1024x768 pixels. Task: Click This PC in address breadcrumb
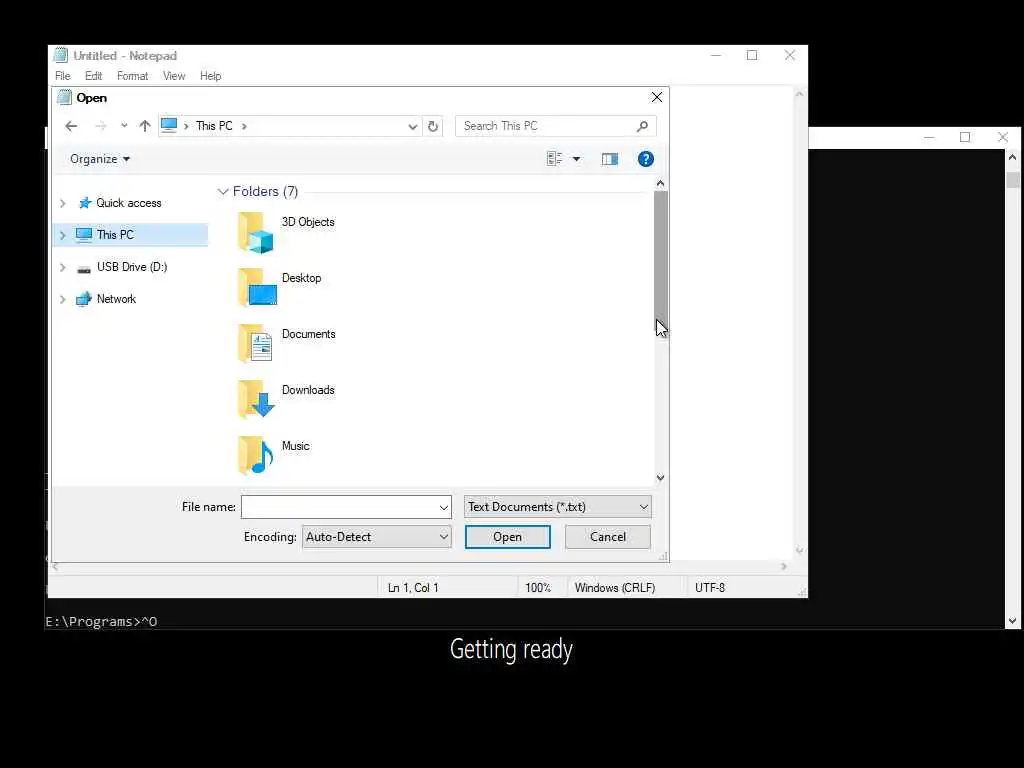pyautogui.click(x=214, y=126)
